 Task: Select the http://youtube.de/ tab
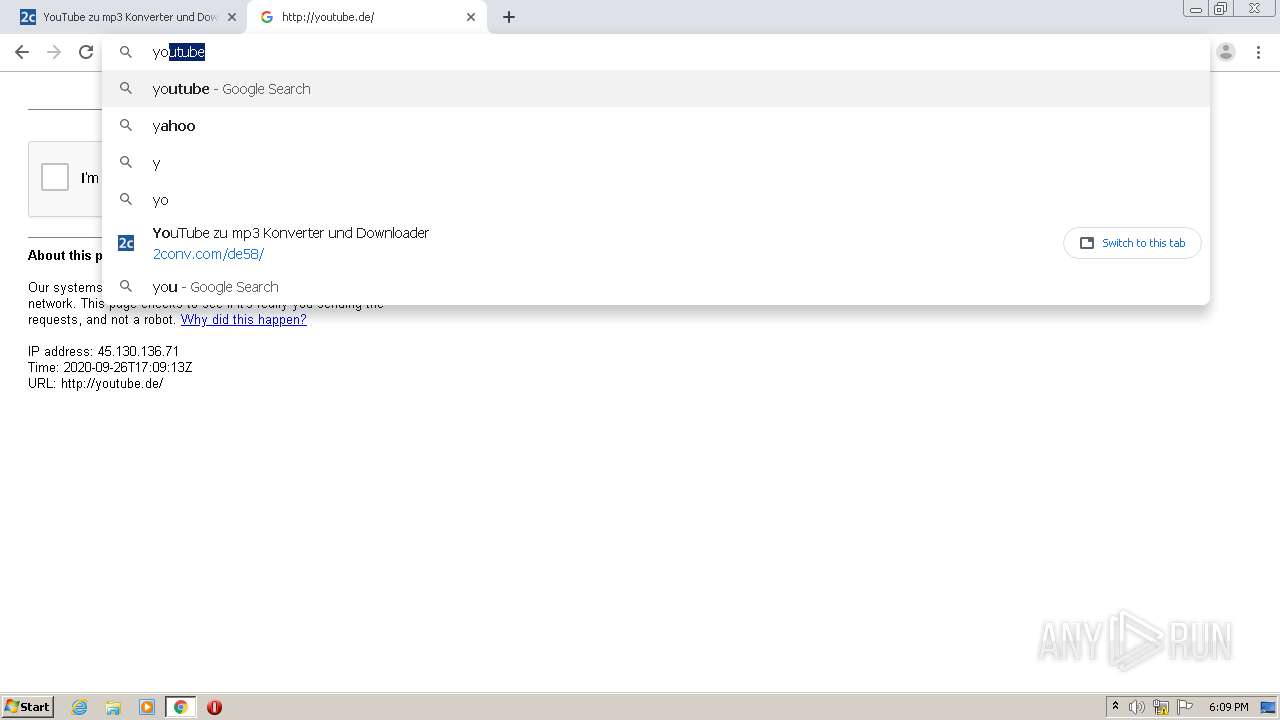tap(366, 17)
